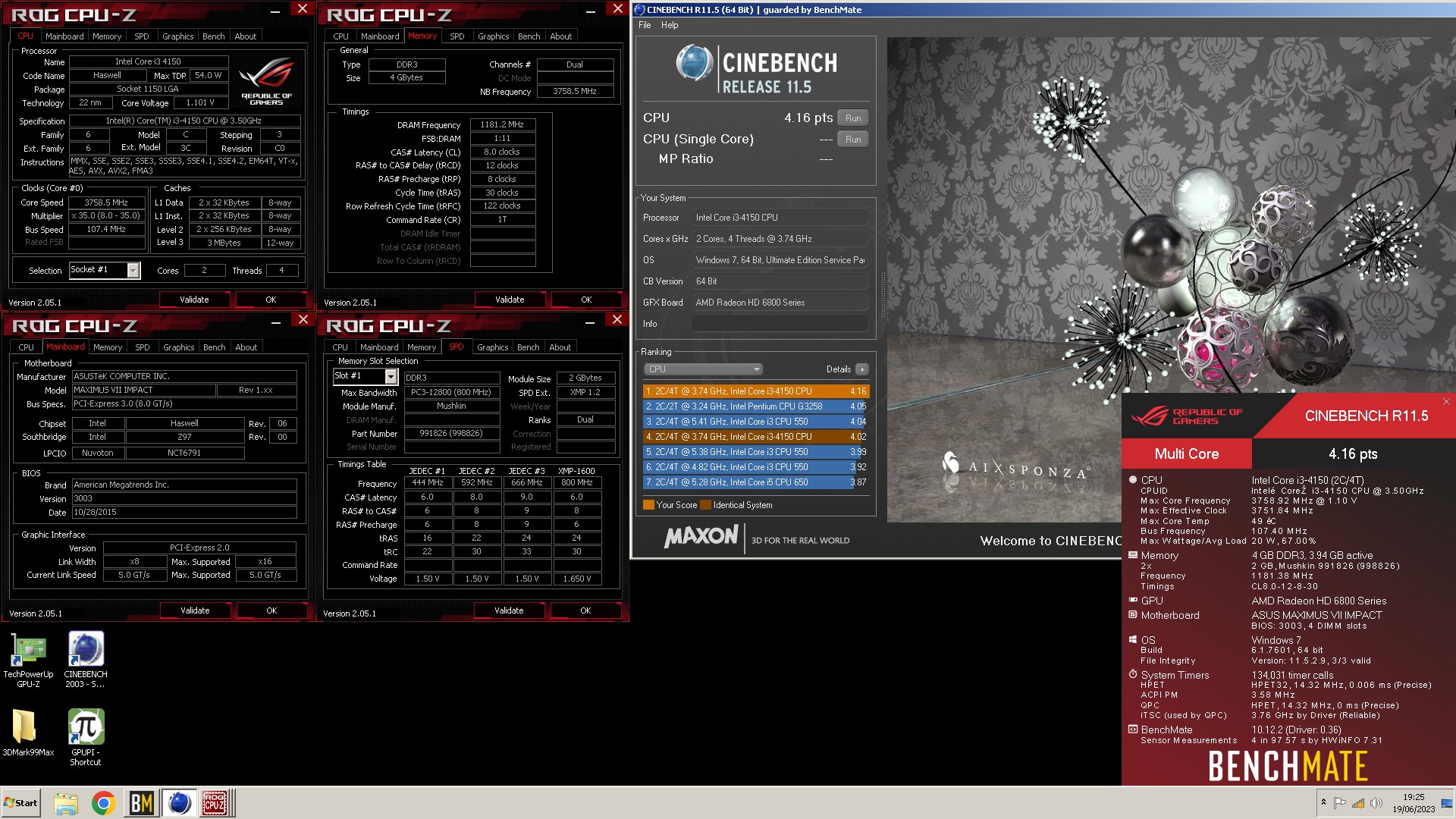Viewport: 1456px width, 819px height.
Task: Click the orange Your Score legend swatch
Action: [x=648, y=505]
